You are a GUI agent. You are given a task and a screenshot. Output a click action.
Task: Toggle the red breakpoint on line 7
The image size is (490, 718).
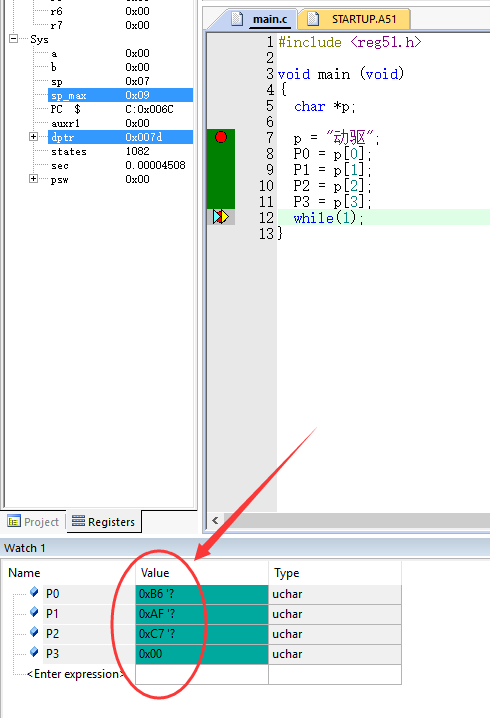pyautogui.click(x=221, y=137)
